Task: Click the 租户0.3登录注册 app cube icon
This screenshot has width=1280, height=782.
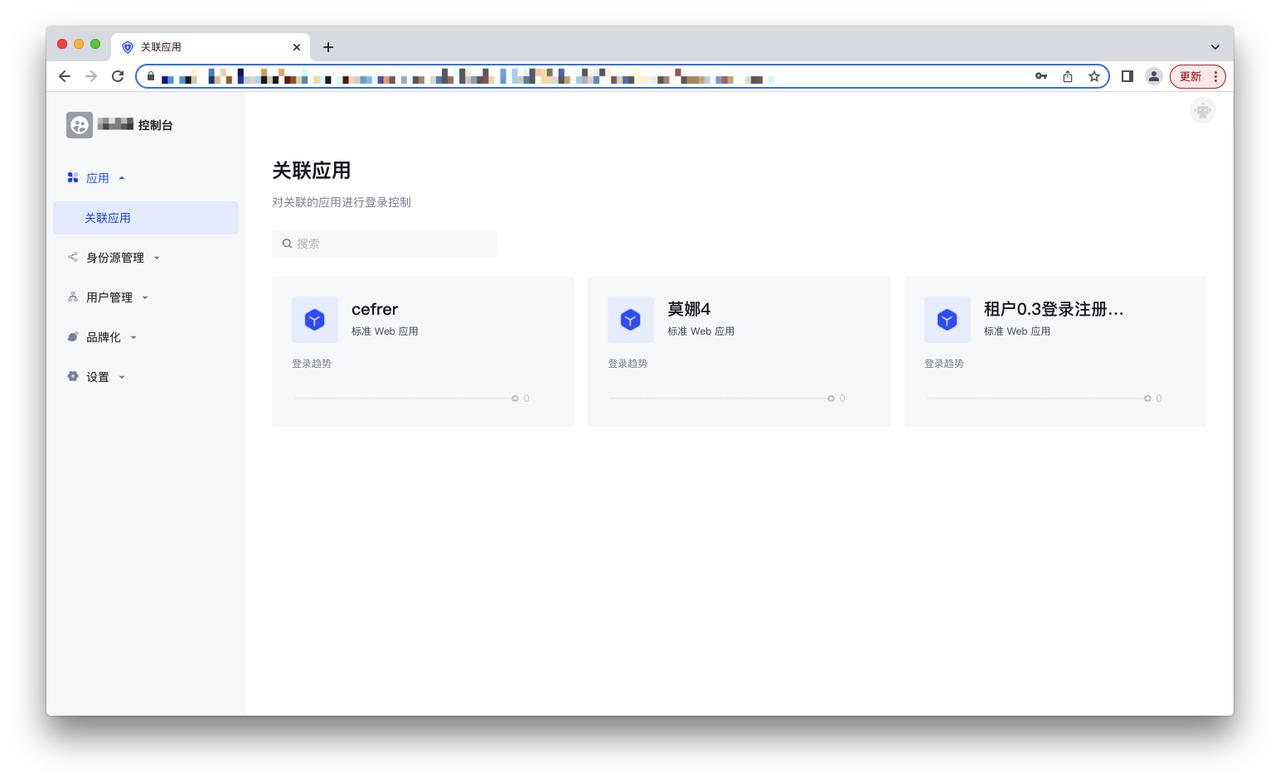Action: 946,320
